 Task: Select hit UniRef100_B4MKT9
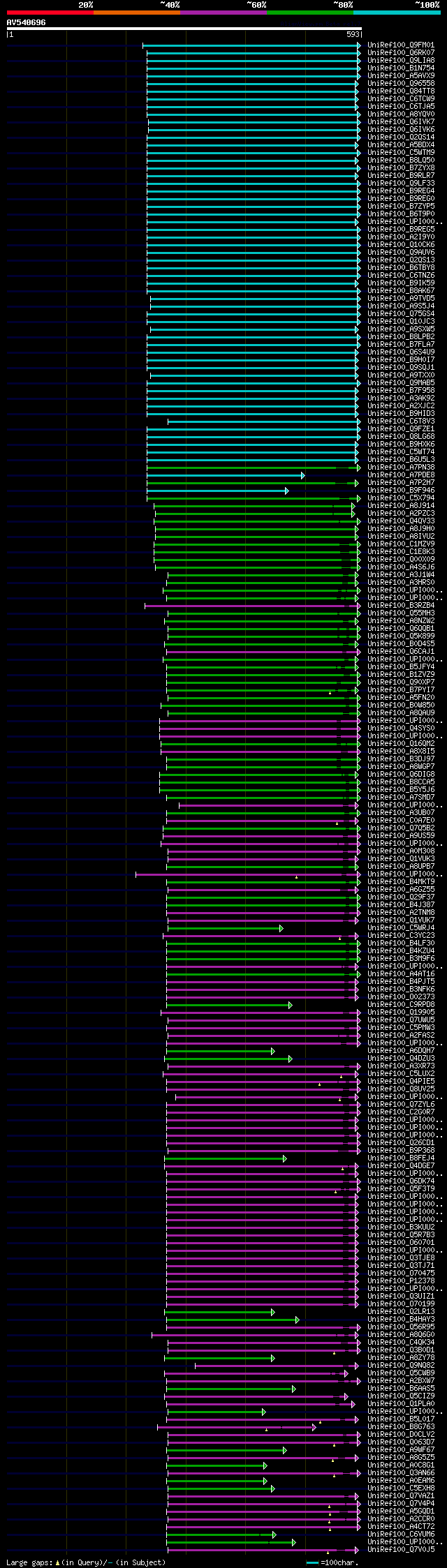(x=401, y=882)
